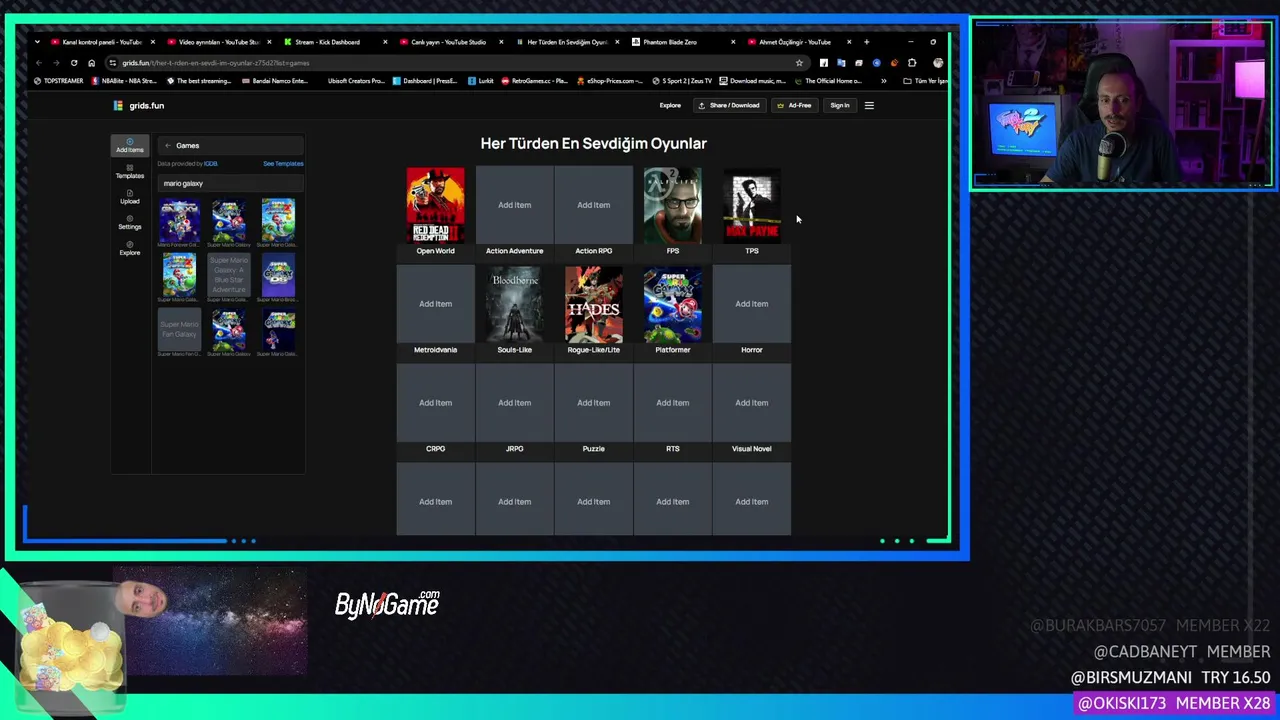The width and height of the screenshot is (1280, 720).
Task: Open the Download music bookmark
Action: tap(752, 81)
